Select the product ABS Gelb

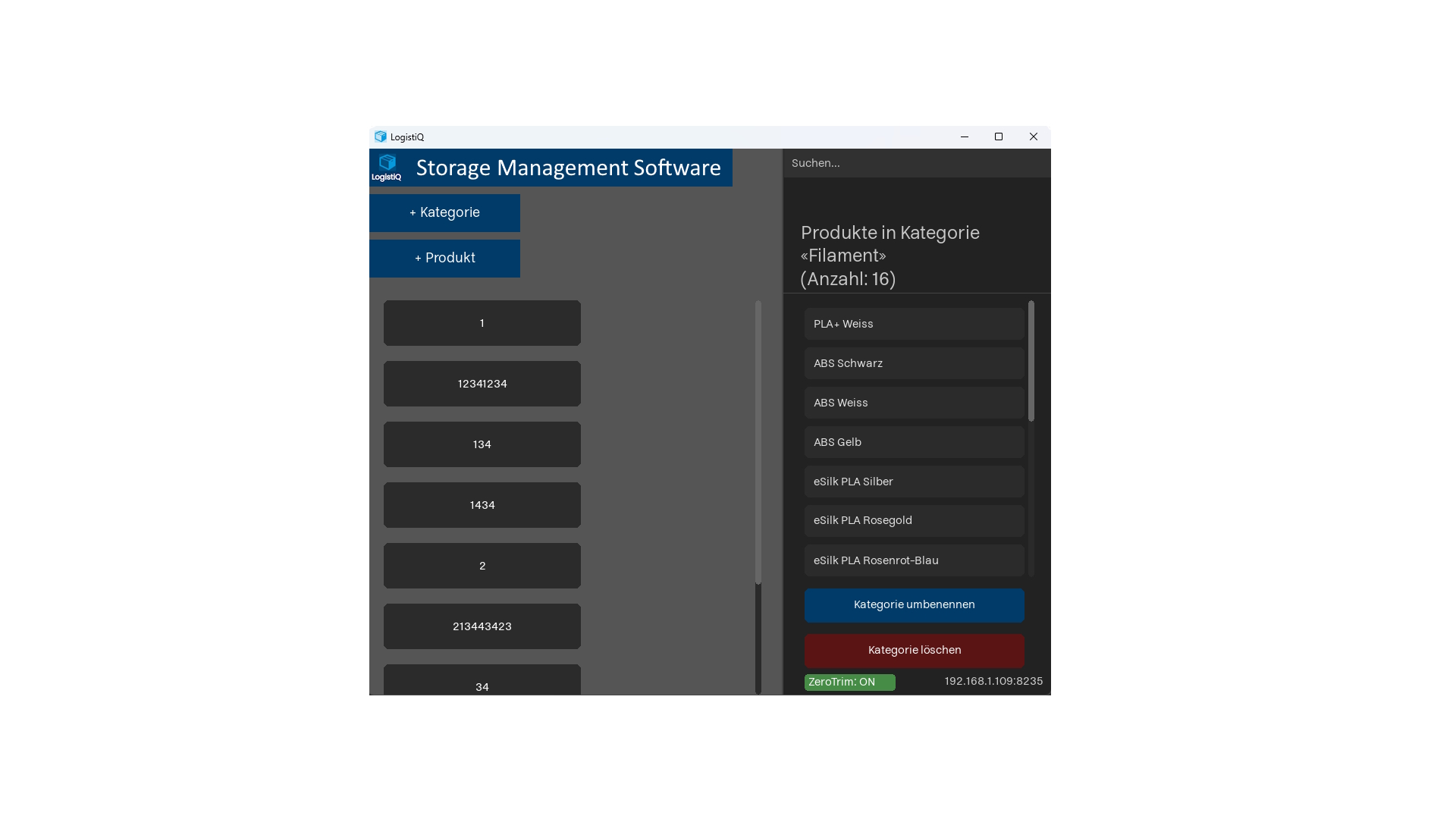coord(914,442)
